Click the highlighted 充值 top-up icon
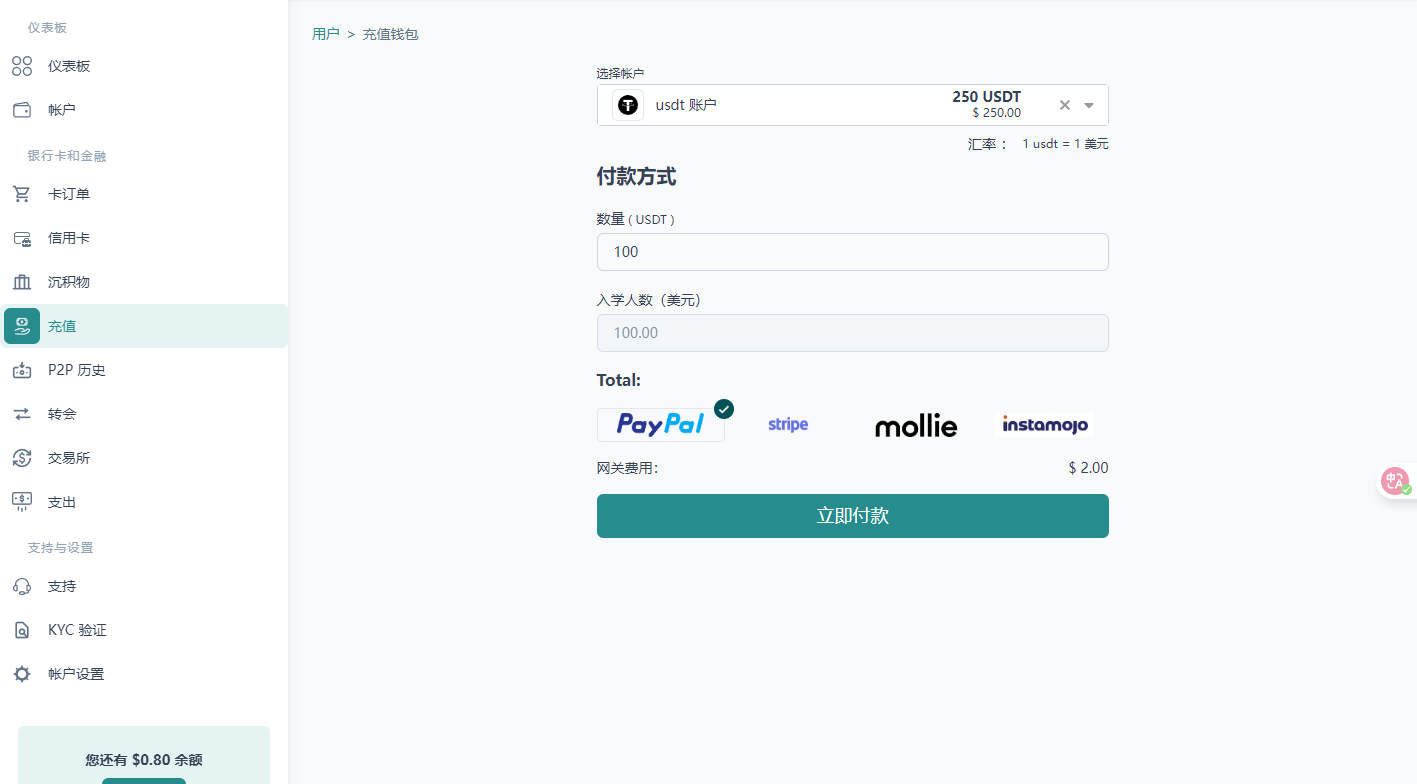The image size is (1417, 784). click(22, 326)
